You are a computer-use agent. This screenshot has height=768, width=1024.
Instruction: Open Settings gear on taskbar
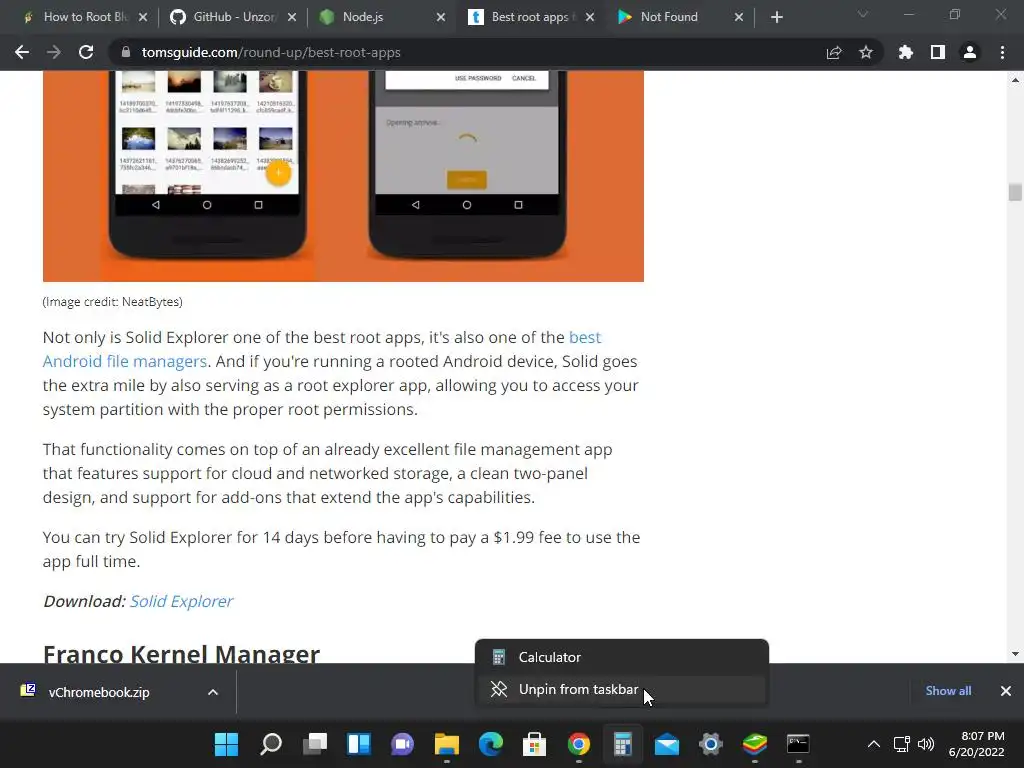(x=711, y=744)
